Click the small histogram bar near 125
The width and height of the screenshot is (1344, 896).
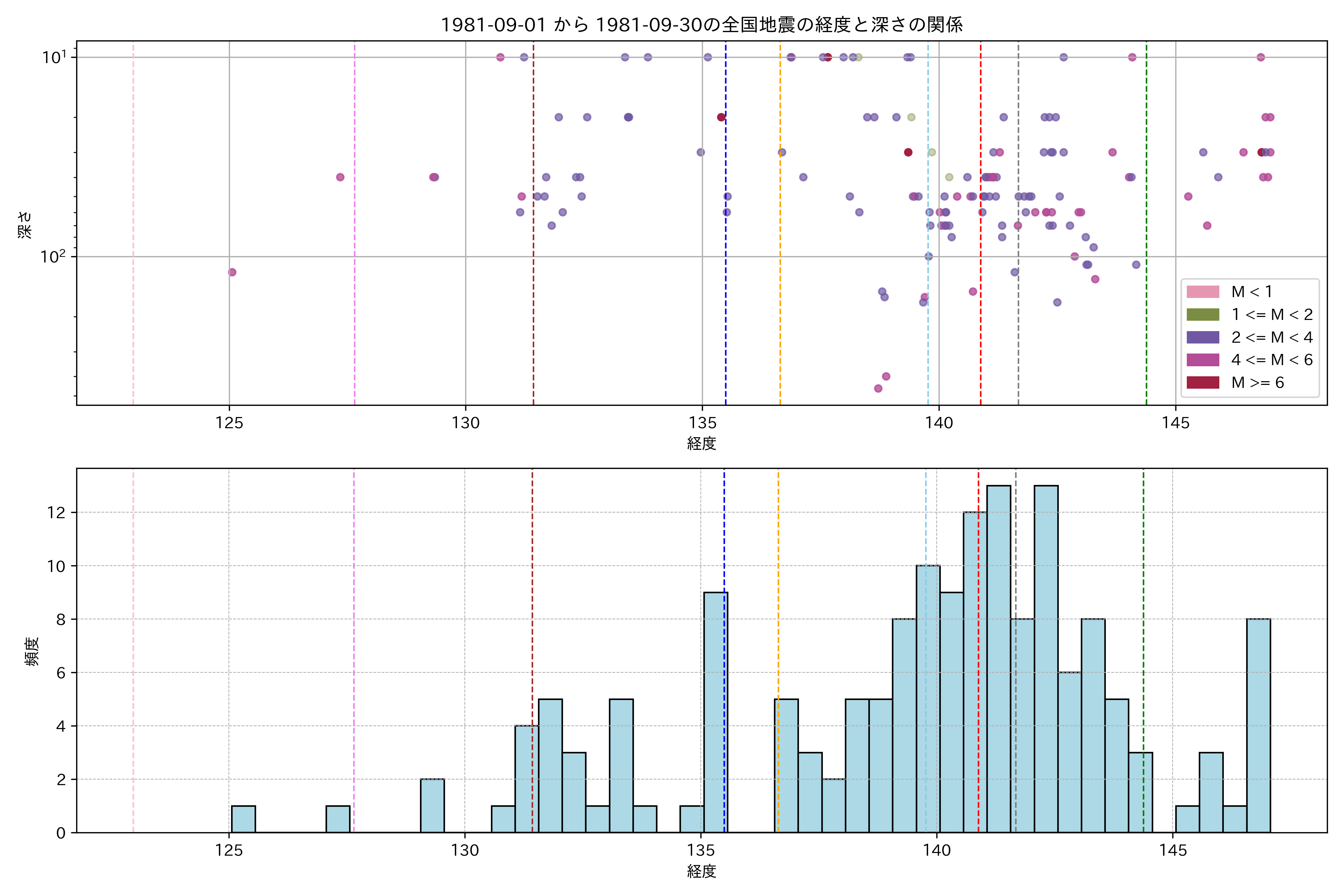pos(243,819)
